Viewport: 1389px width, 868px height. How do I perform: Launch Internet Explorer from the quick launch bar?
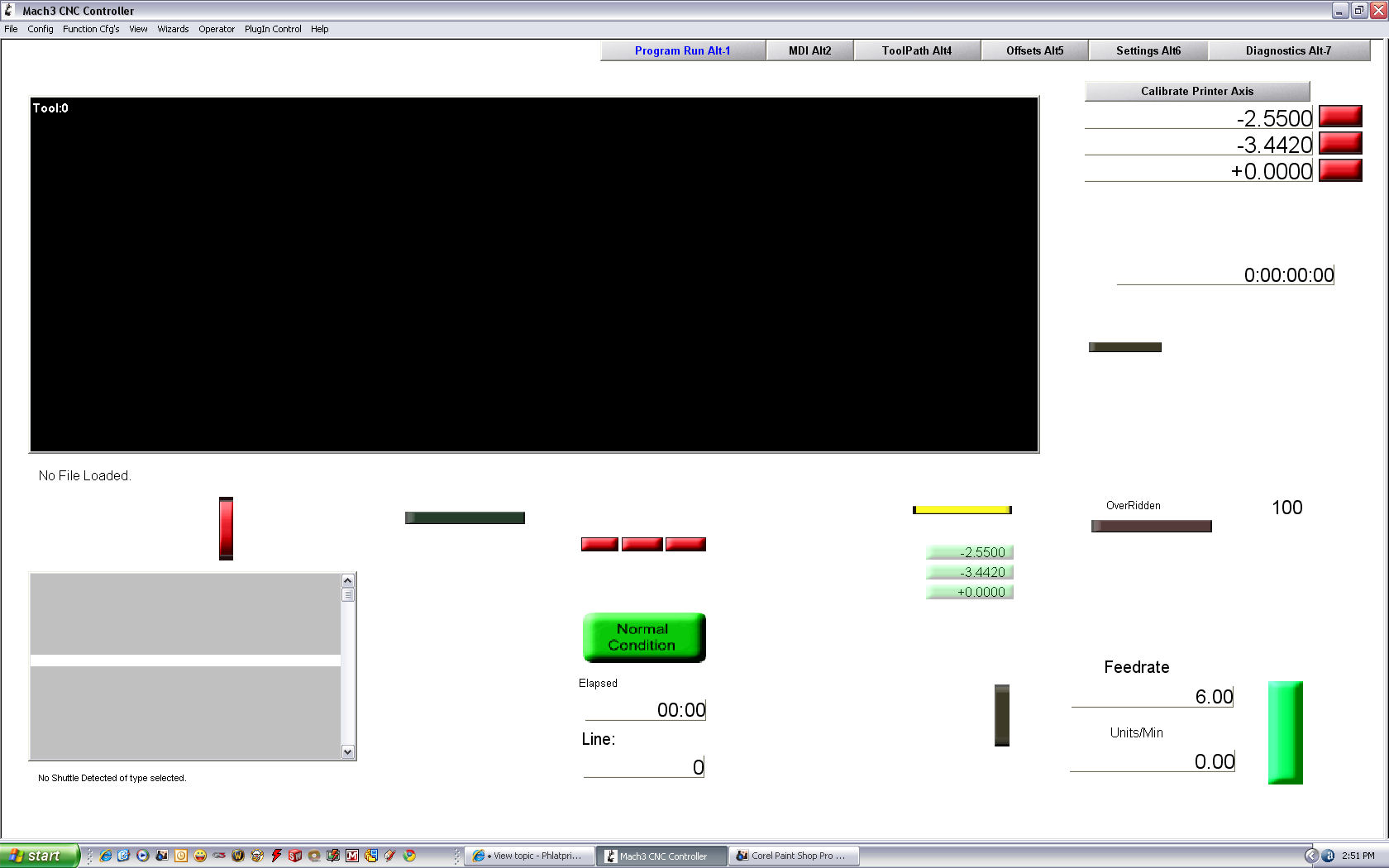pos(106,856)
